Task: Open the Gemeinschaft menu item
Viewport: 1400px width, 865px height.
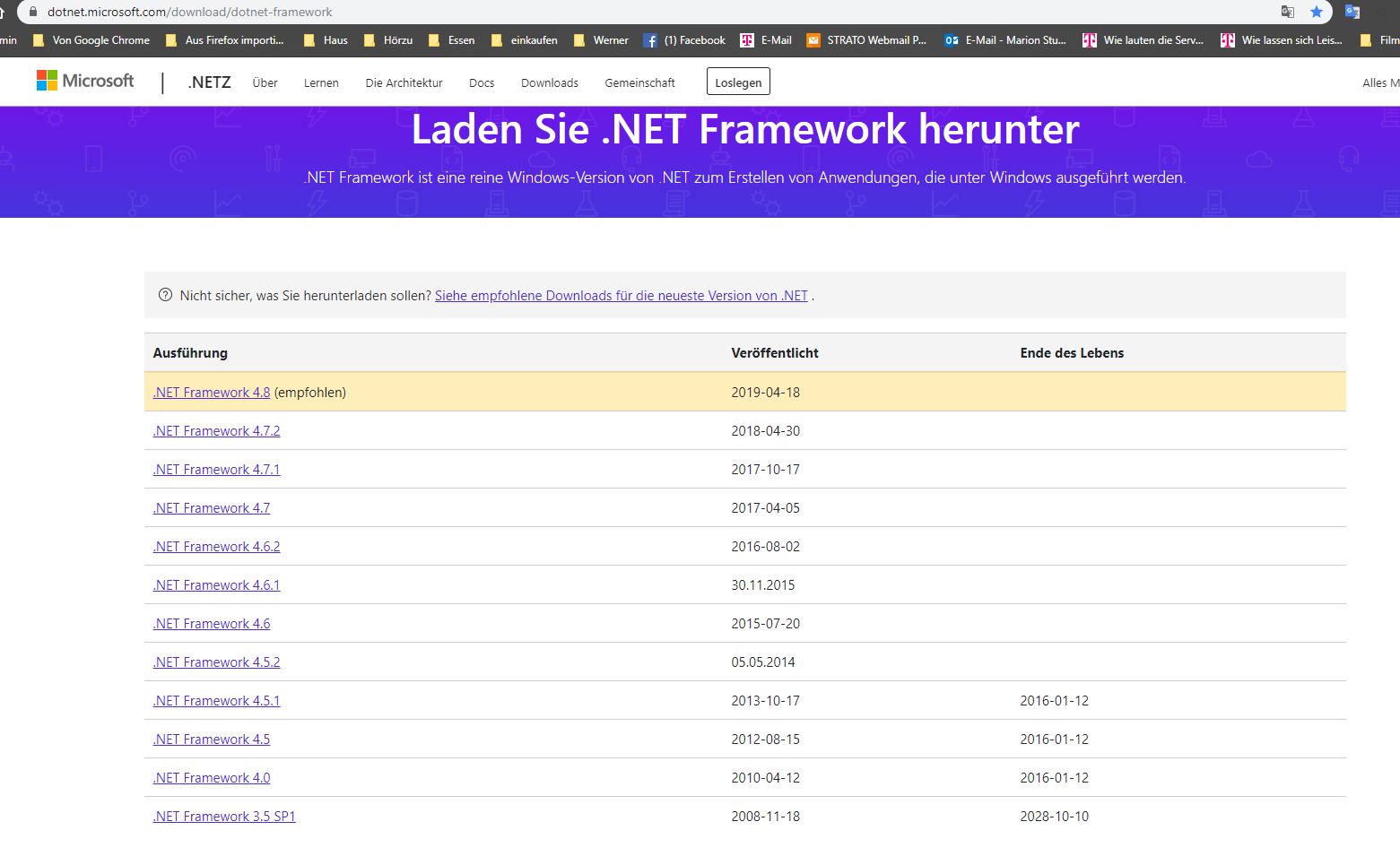Action: click(x=639, y=82)
